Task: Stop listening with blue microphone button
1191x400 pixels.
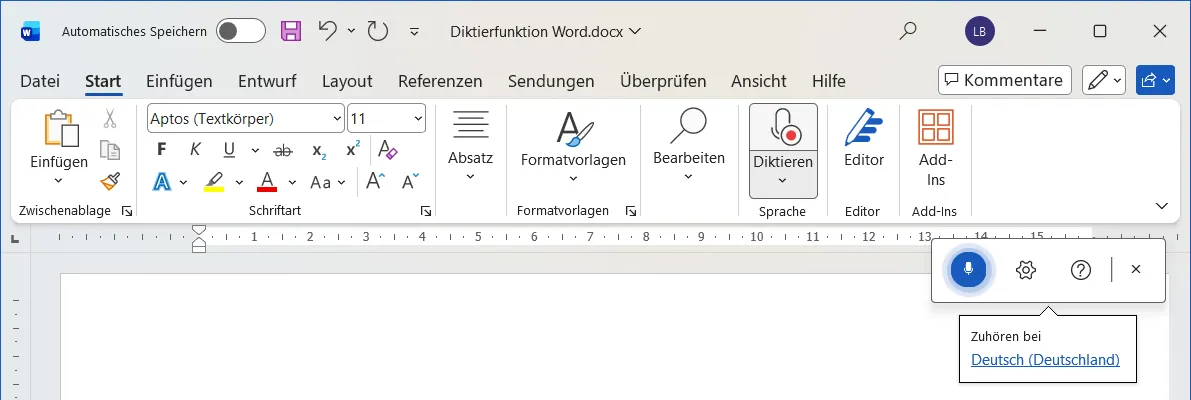Action: pyautogui.click(x=968, y=269)
